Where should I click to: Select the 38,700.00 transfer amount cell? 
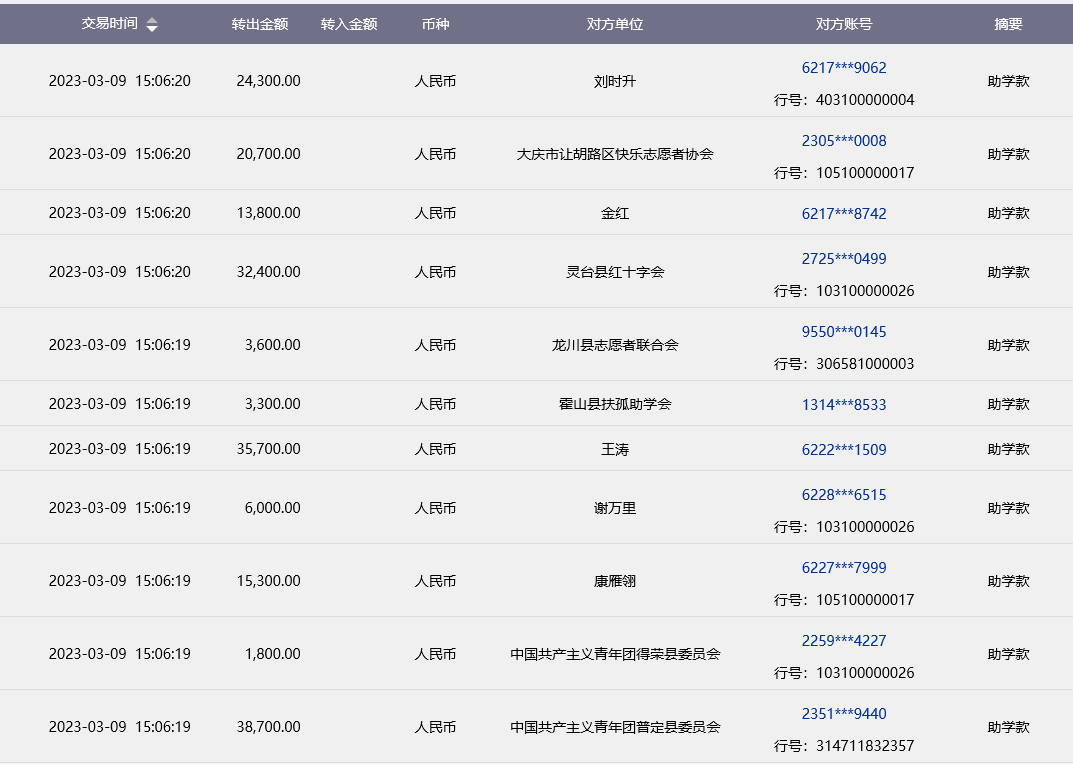tap(268, 727)
